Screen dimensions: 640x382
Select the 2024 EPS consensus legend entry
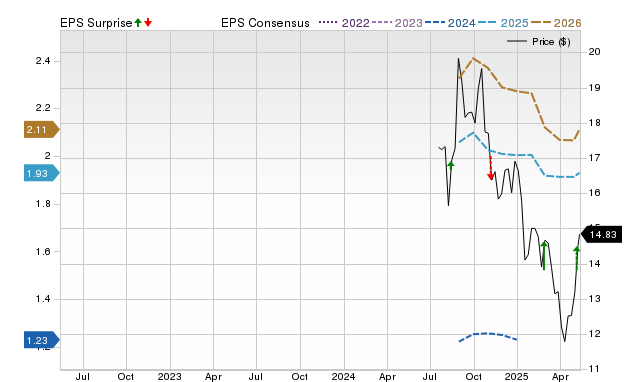coord(450,23)
